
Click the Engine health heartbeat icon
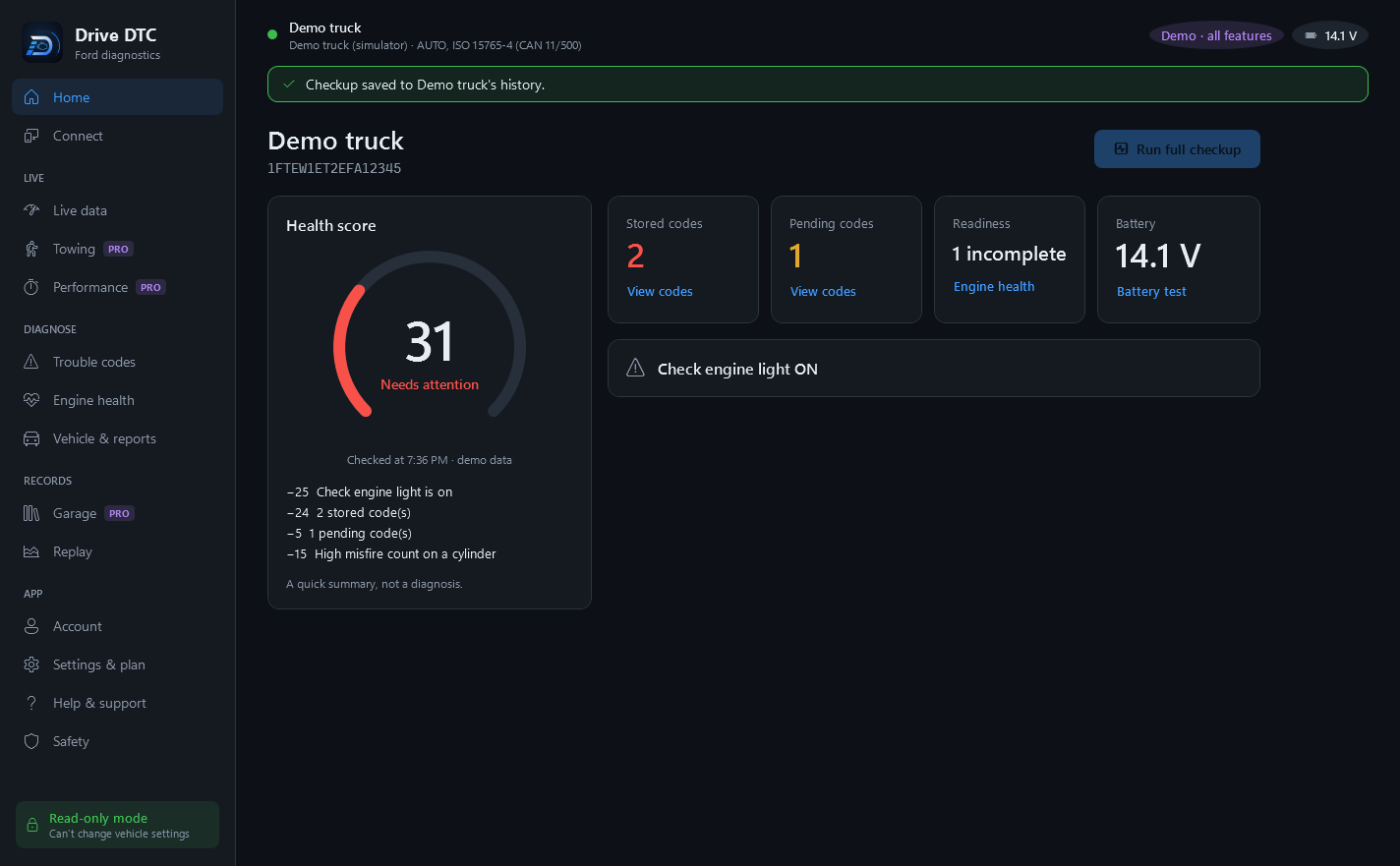(x=31, y=400)
